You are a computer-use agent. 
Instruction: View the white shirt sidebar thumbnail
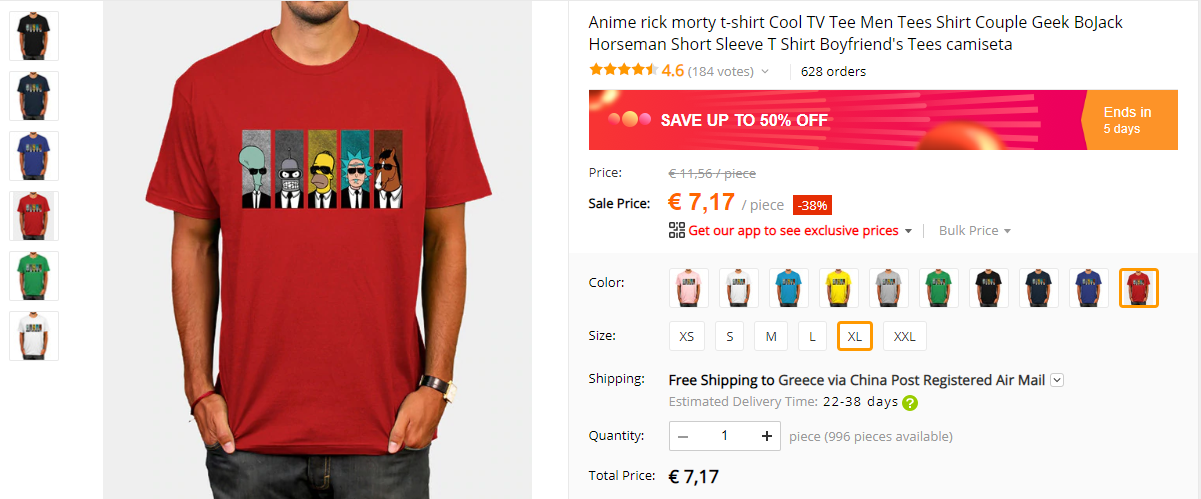click(34, 336)
